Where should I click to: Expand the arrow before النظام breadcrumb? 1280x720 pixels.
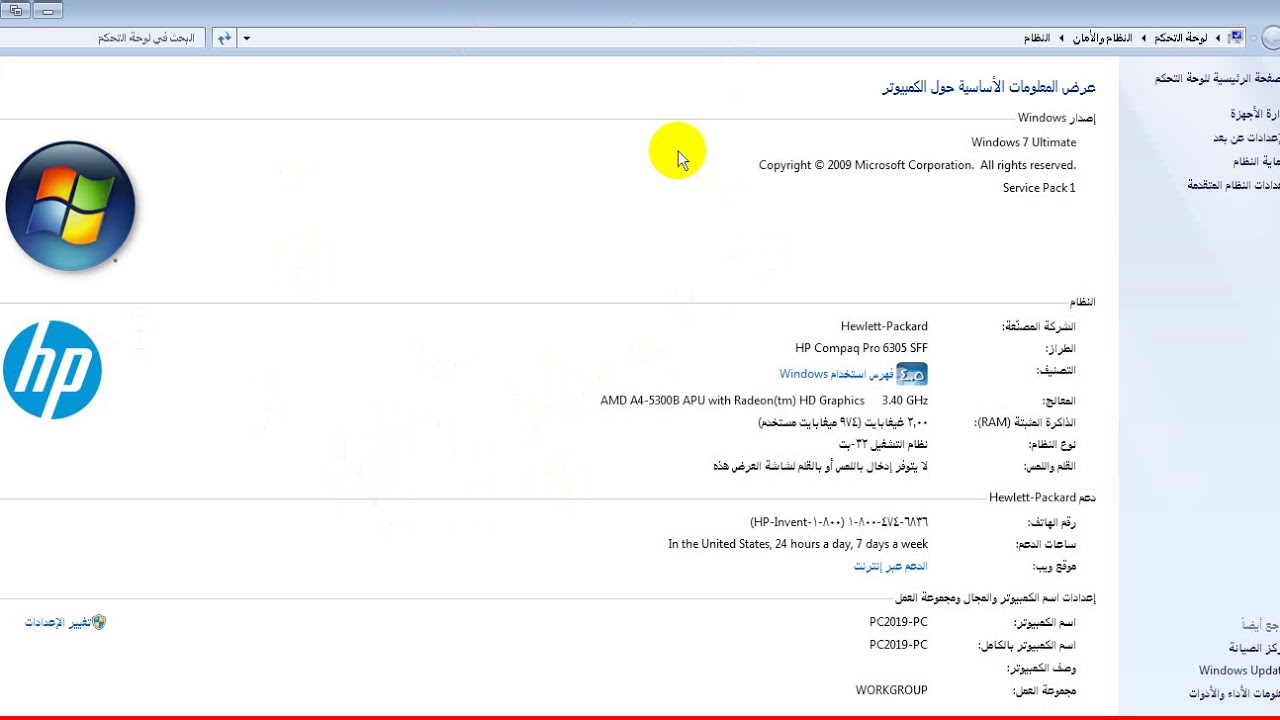1061,38
